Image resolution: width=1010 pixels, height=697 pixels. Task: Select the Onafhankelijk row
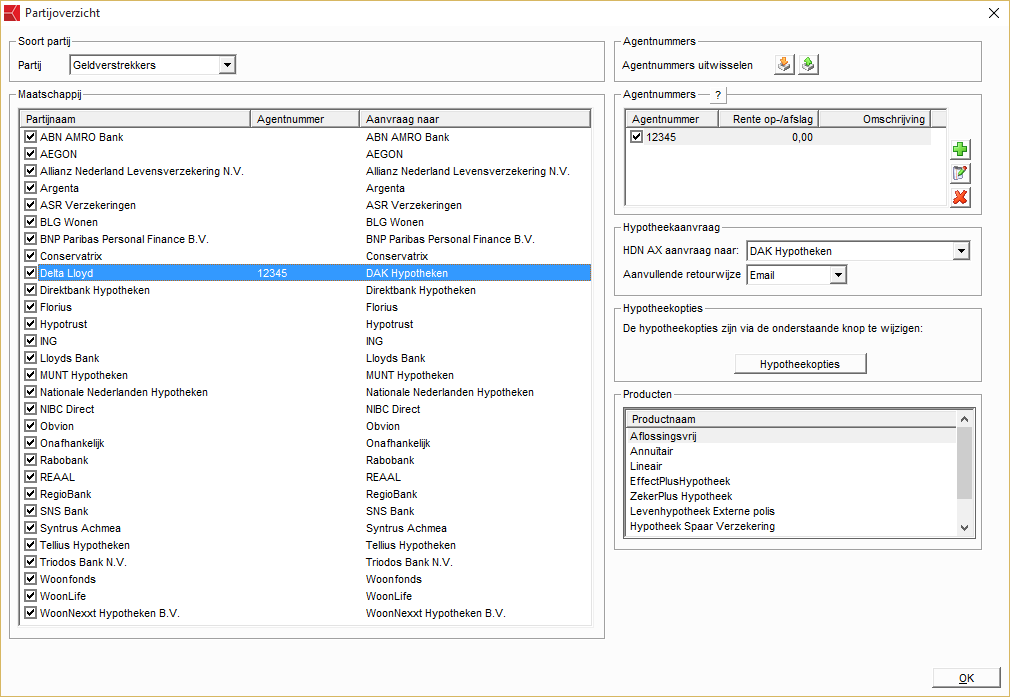(x=306, y=443)
